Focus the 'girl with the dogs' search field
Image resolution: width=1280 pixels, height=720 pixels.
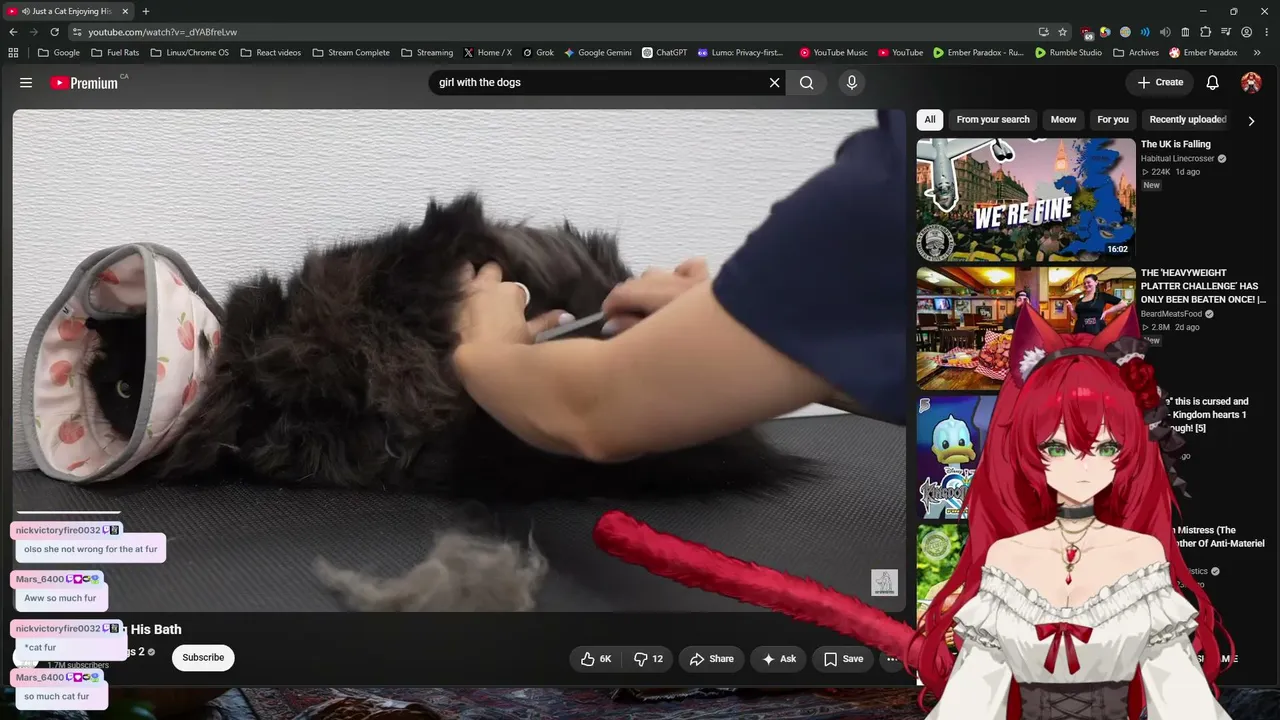(x=596, y=83)
